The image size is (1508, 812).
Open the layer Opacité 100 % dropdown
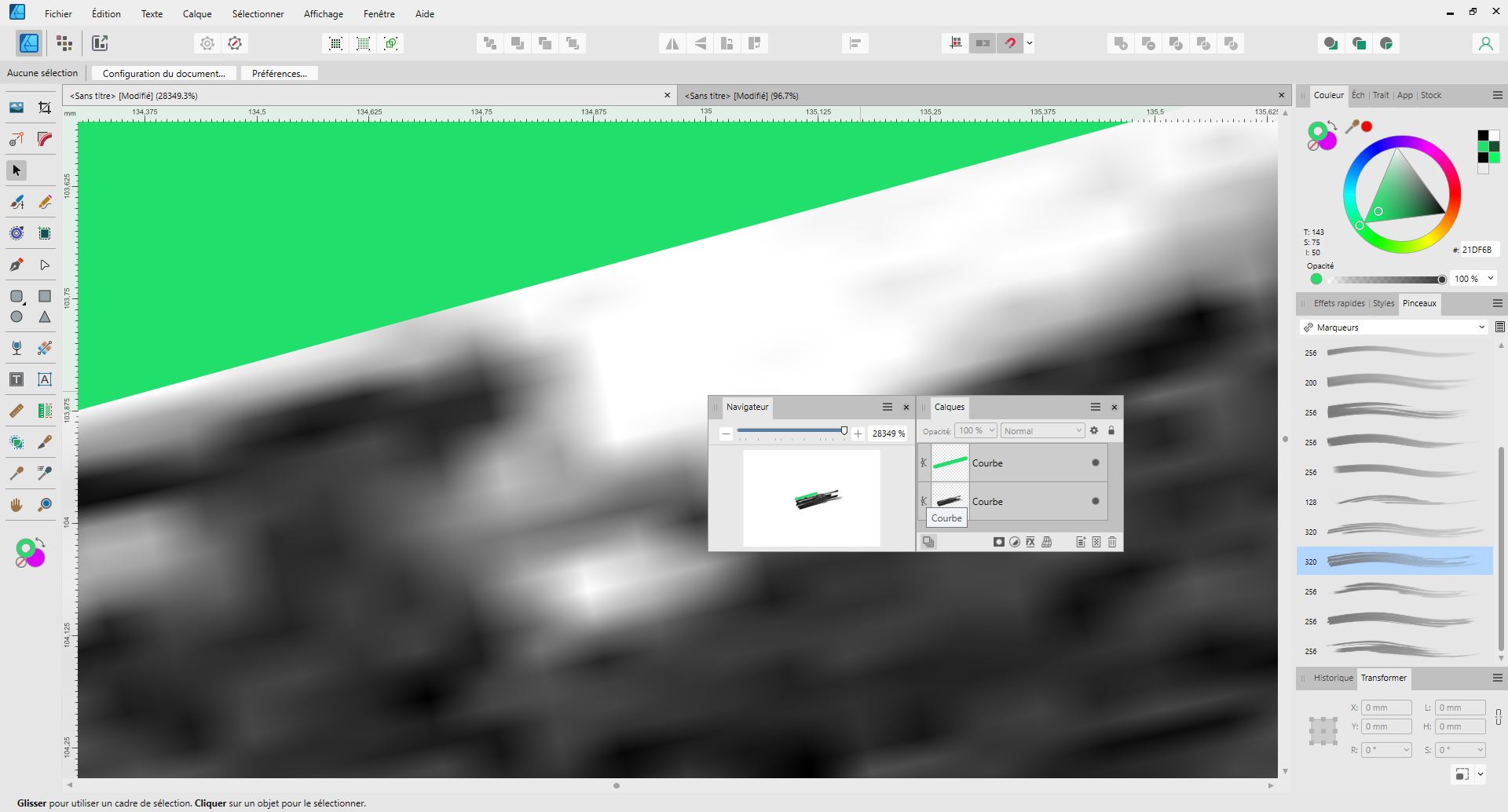(x=976, y=430)
